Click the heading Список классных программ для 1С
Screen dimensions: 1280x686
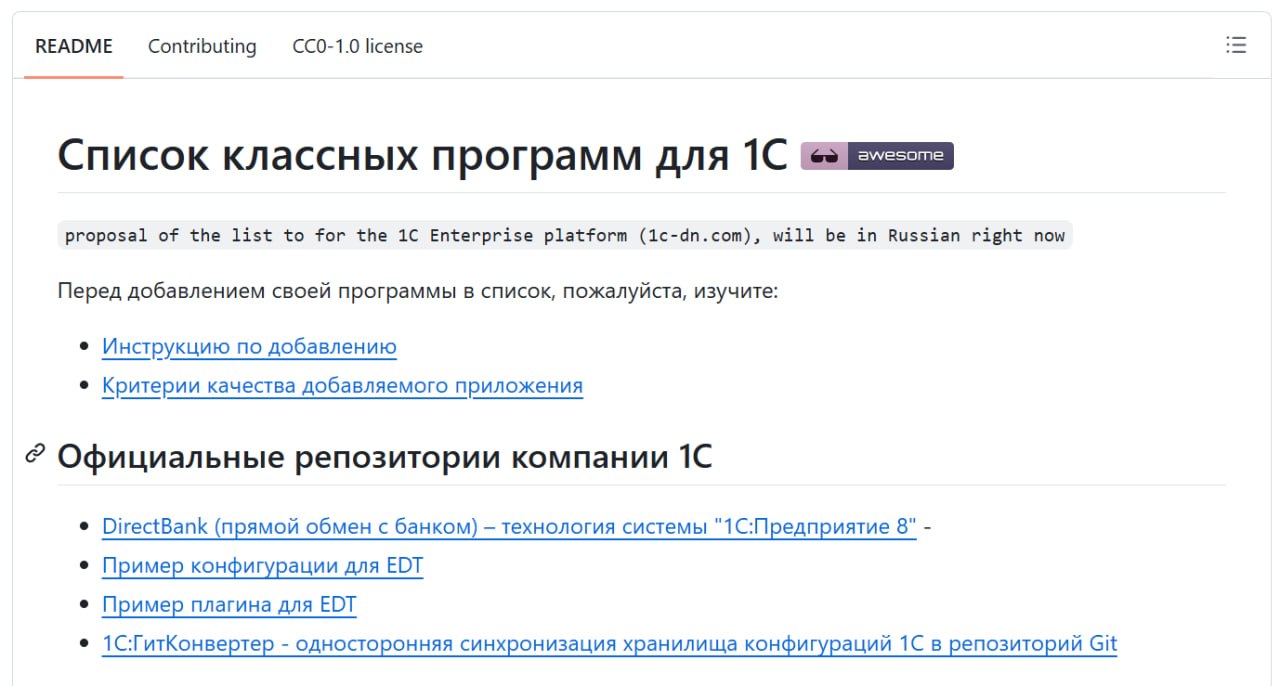click(x=423, y=156)
